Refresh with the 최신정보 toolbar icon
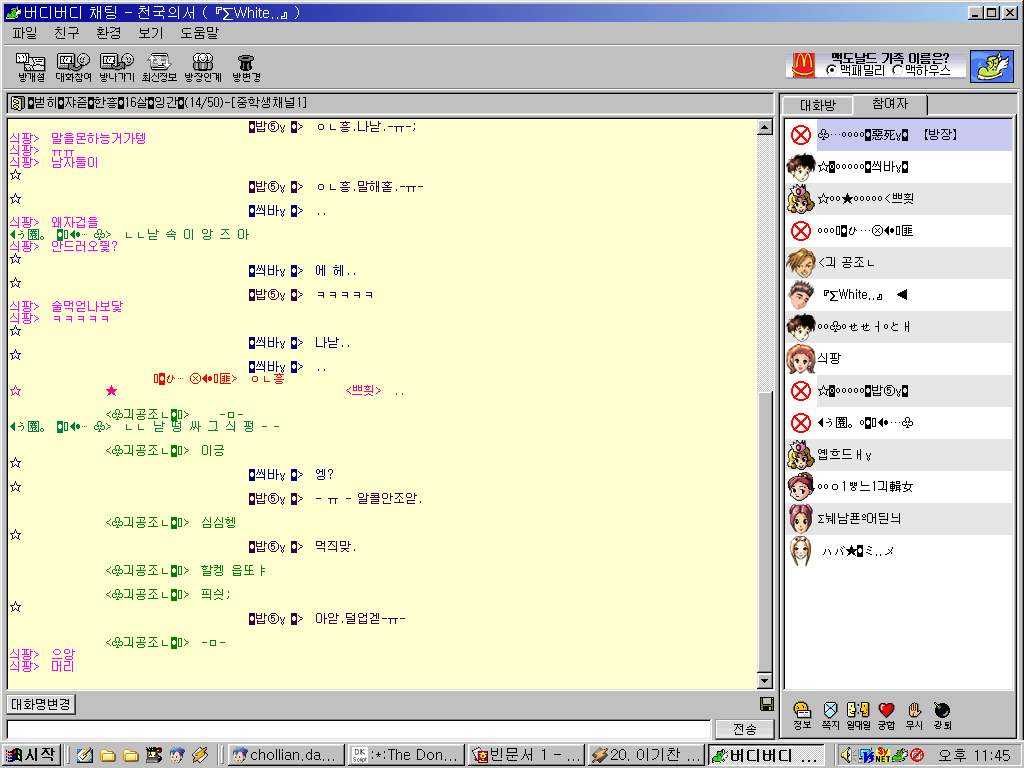The width and height of the screenshot is (1024, 768). pos(159,68)
